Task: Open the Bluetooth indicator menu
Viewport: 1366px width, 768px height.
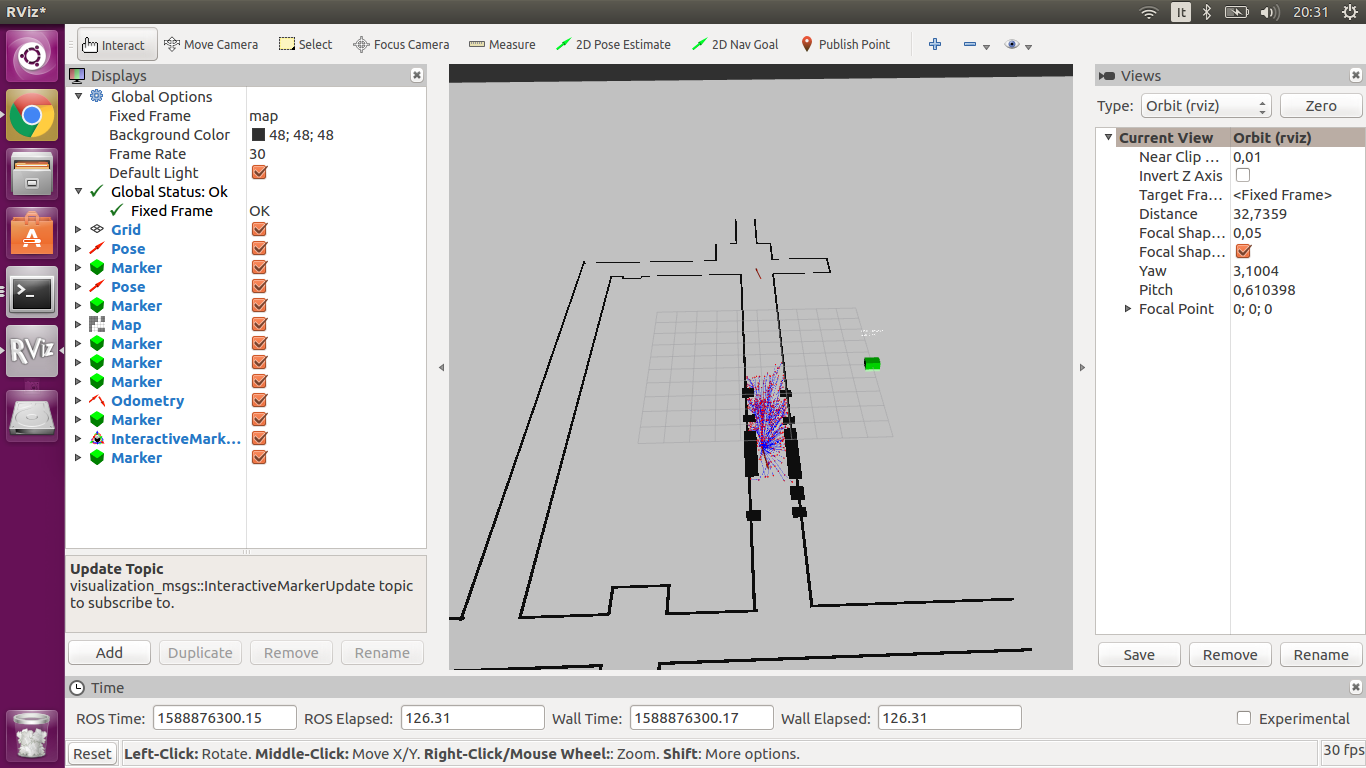Action: pos(1207,12)
